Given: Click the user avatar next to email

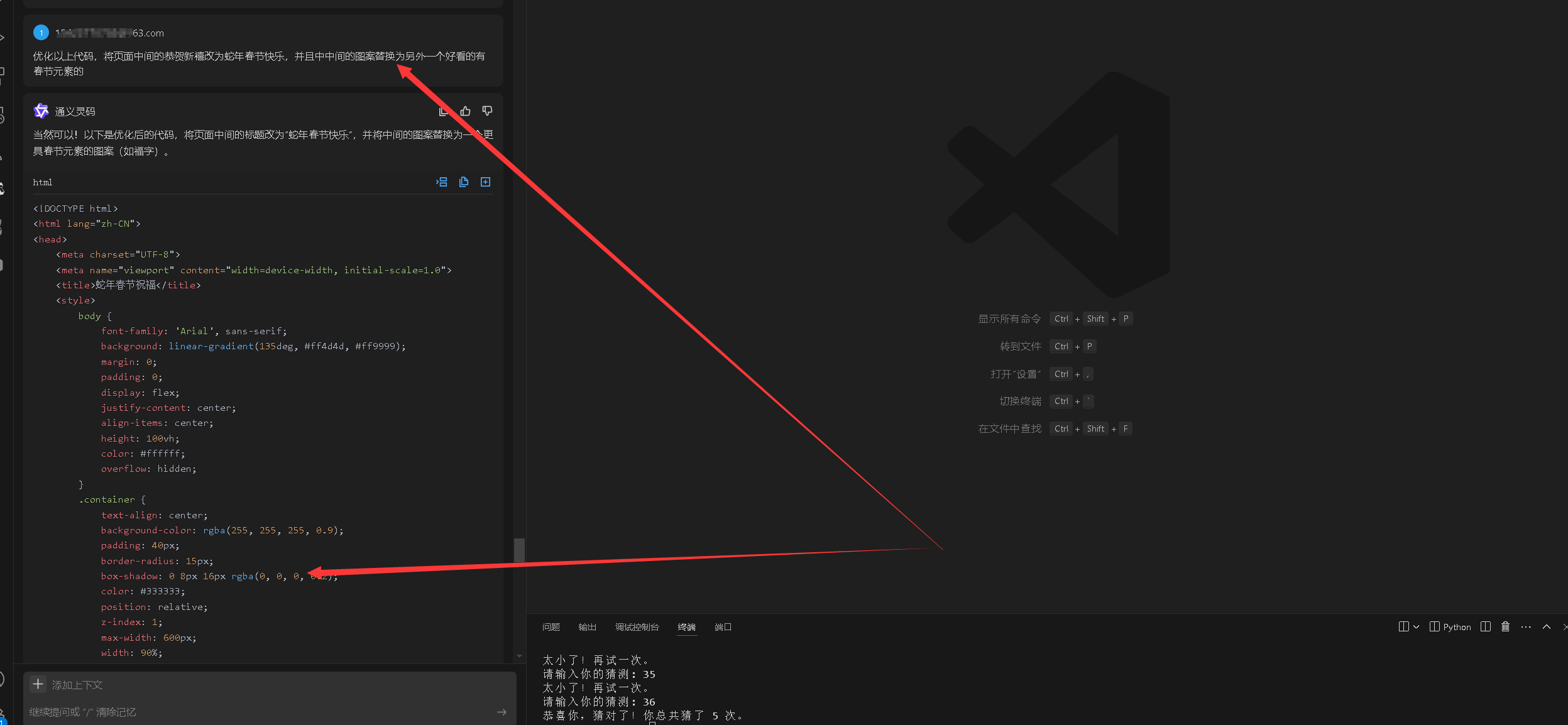Looking at the screenshot, I should 41,33.
